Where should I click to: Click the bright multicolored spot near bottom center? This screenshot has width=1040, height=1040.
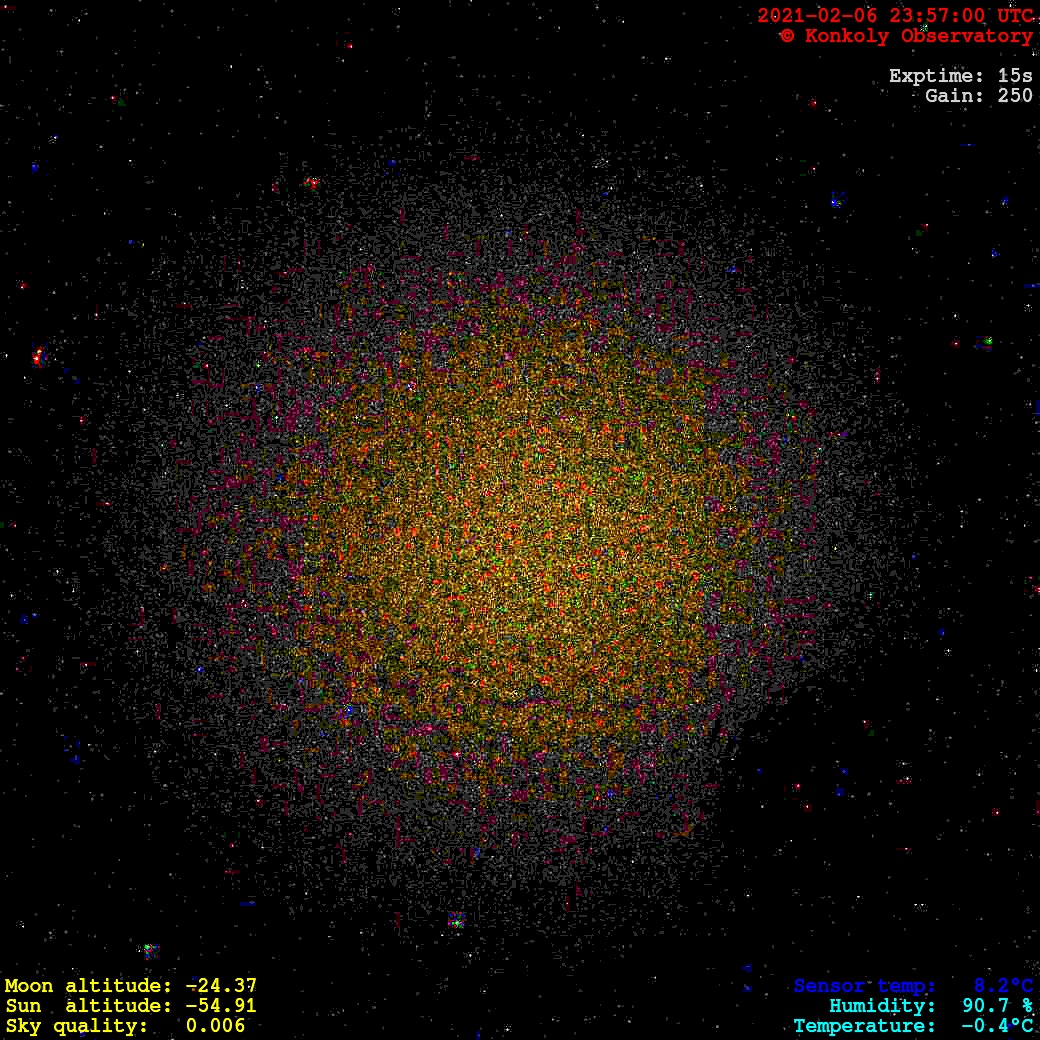pos(456,920)
